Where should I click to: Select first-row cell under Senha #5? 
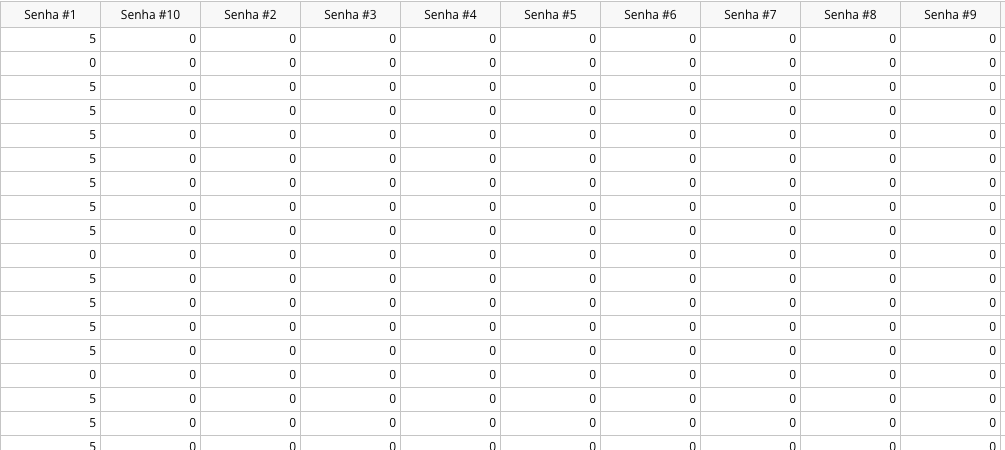point(551,39)
